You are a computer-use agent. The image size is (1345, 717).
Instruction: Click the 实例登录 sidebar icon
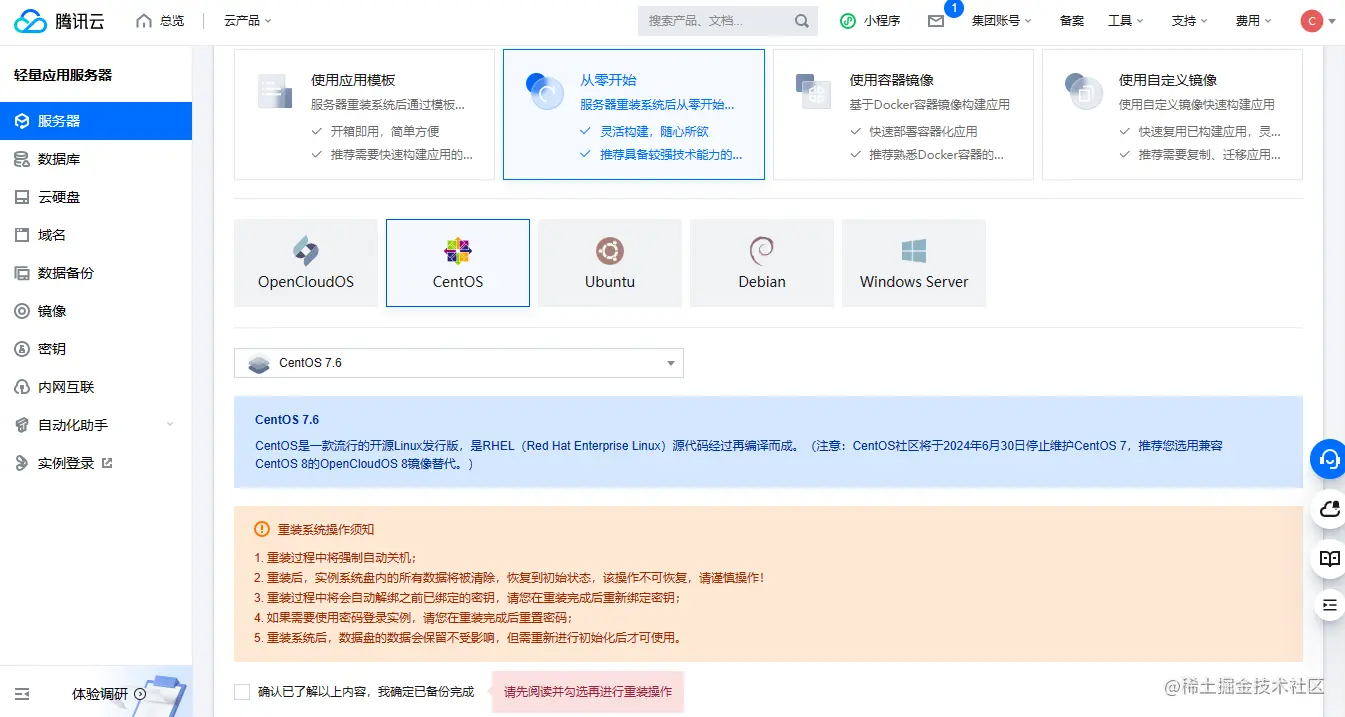(x=22, y=463)
